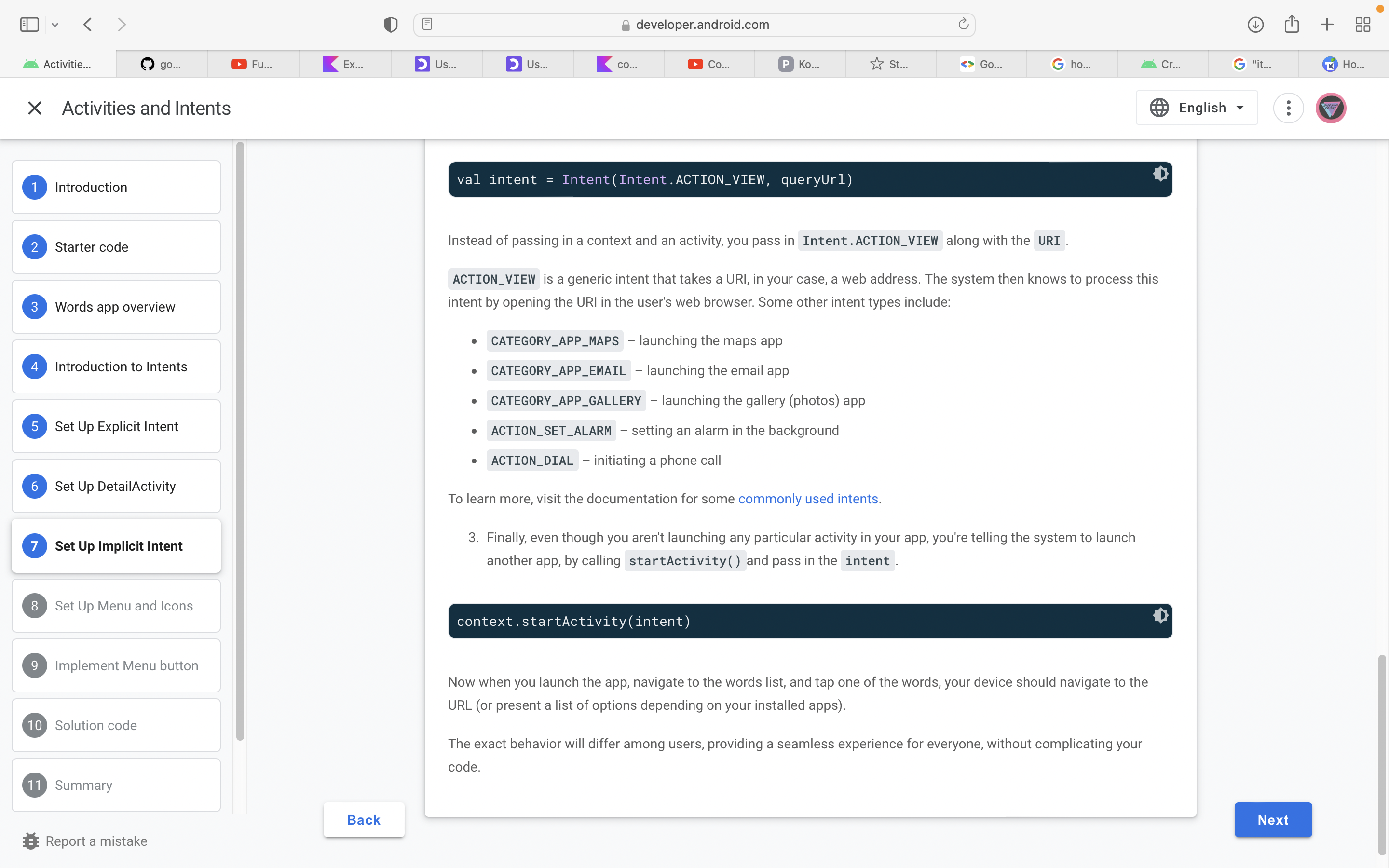
Task: Reload the current page
Action: pyautogui.click(x=963, y=24)
